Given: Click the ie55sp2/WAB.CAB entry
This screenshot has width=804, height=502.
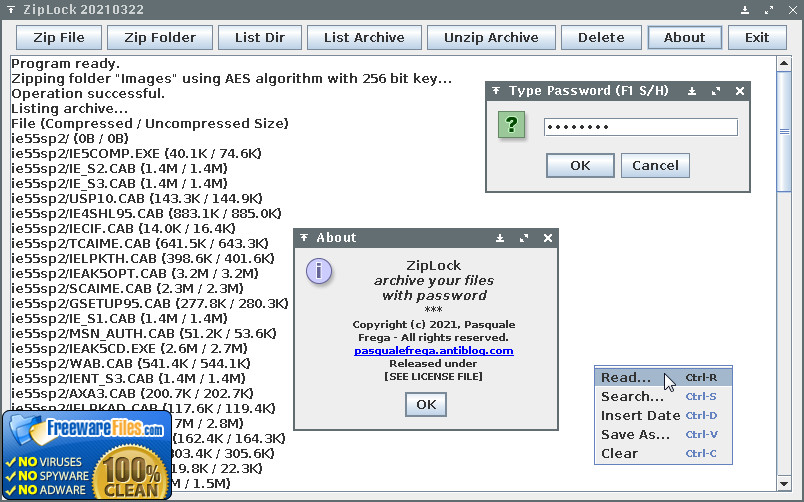Looking at the screenshot, I should [x=131, y=364].
